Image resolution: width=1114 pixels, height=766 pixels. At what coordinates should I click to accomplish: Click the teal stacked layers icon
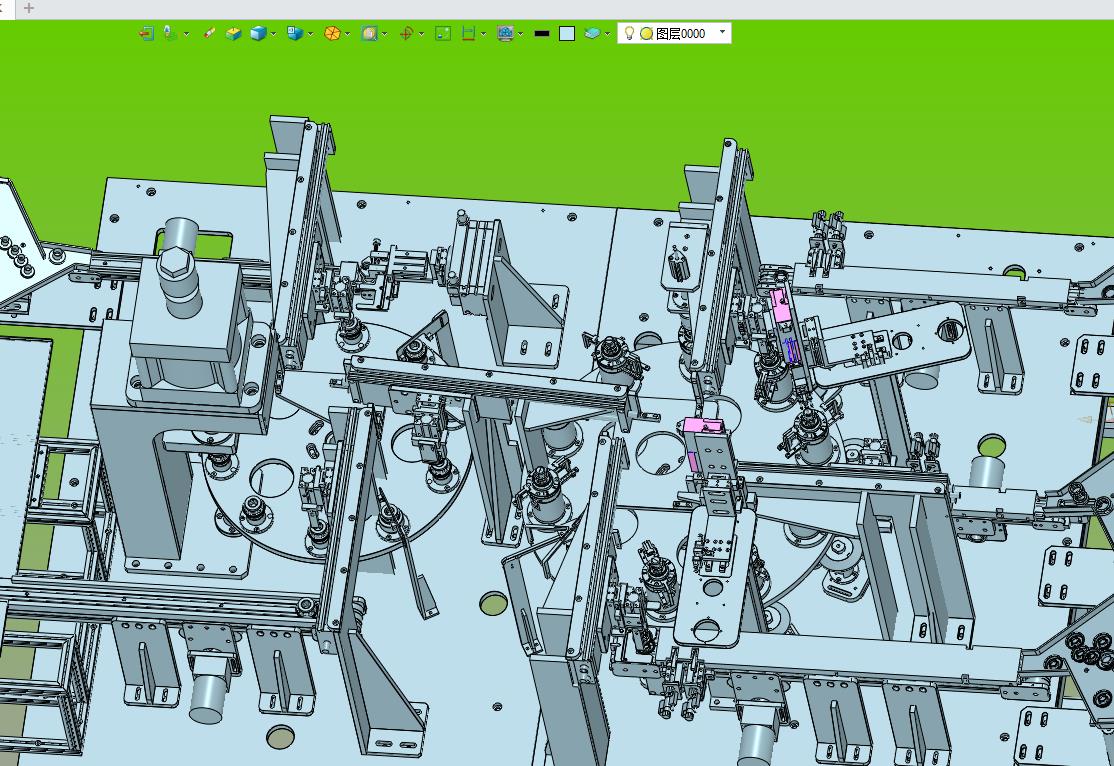pos(592,33)
